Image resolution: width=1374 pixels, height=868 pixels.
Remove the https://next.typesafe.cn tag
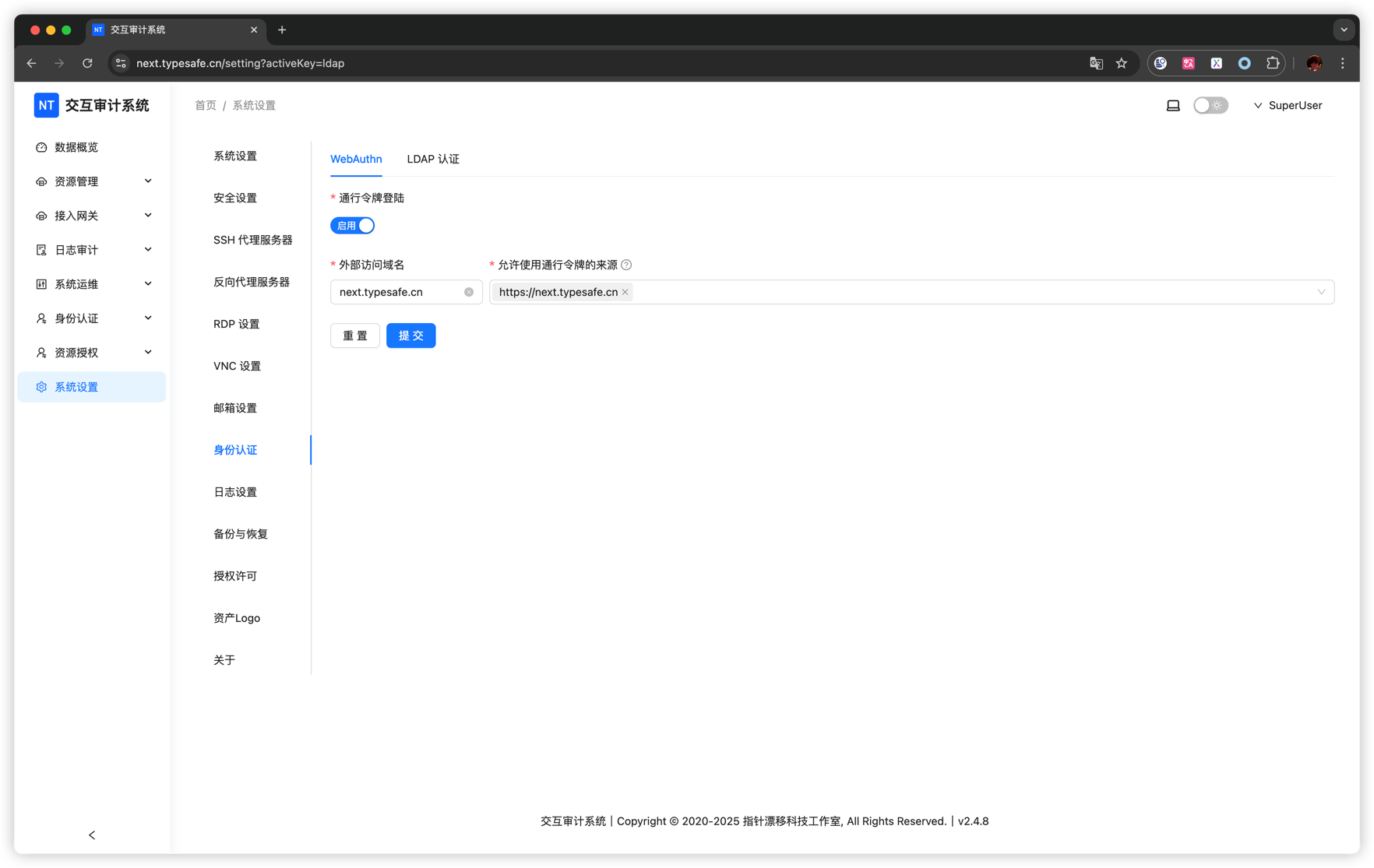[625, 292]
